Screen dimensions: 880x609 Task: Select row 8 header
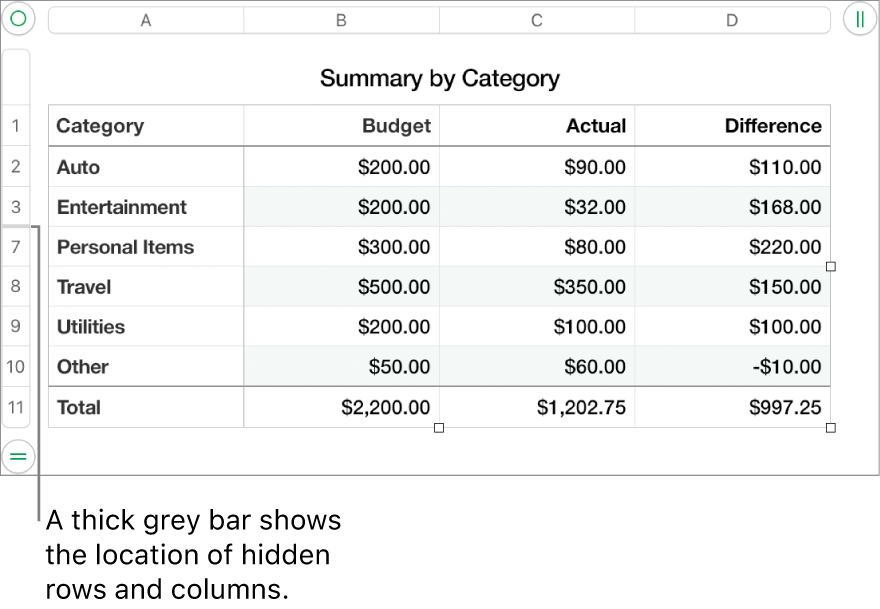click(x=16, y=286)
